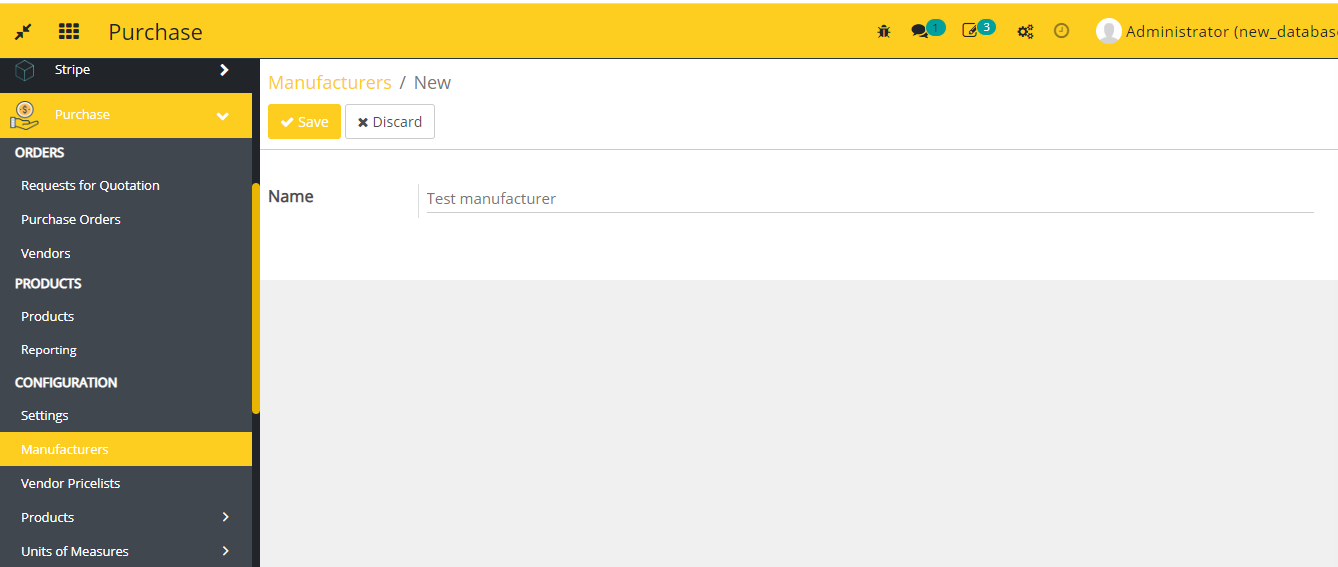This screenshot has height=567, width=1338.
Task: Click the Administrator avatar picture
Action: [1108, 31]
